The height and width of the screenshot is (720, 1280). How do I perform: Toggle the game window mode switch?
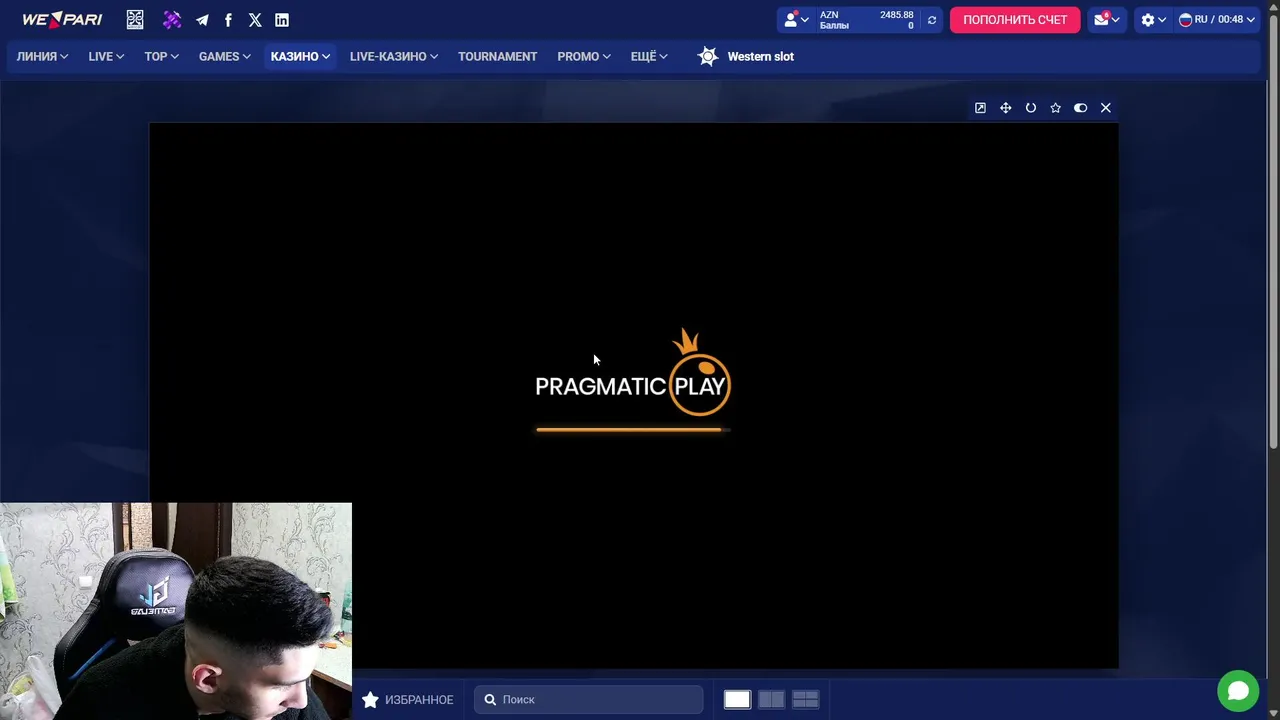coord(1080,108)
